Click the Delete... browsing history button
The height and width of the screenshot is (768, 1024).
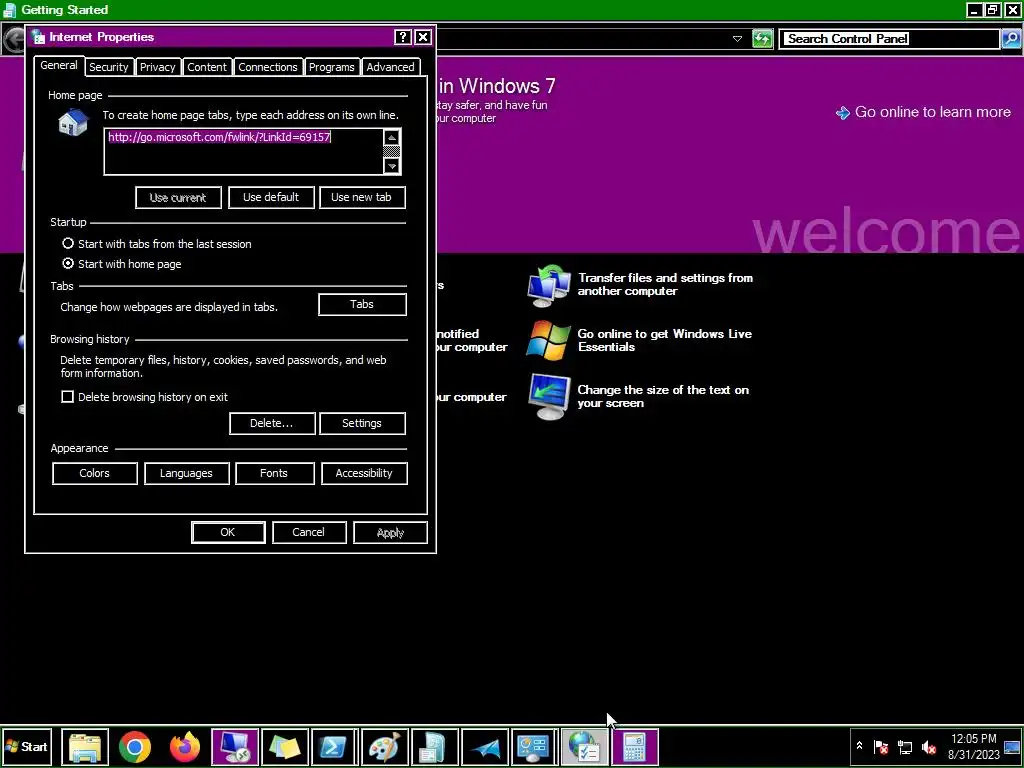click(x=272, y=423)
